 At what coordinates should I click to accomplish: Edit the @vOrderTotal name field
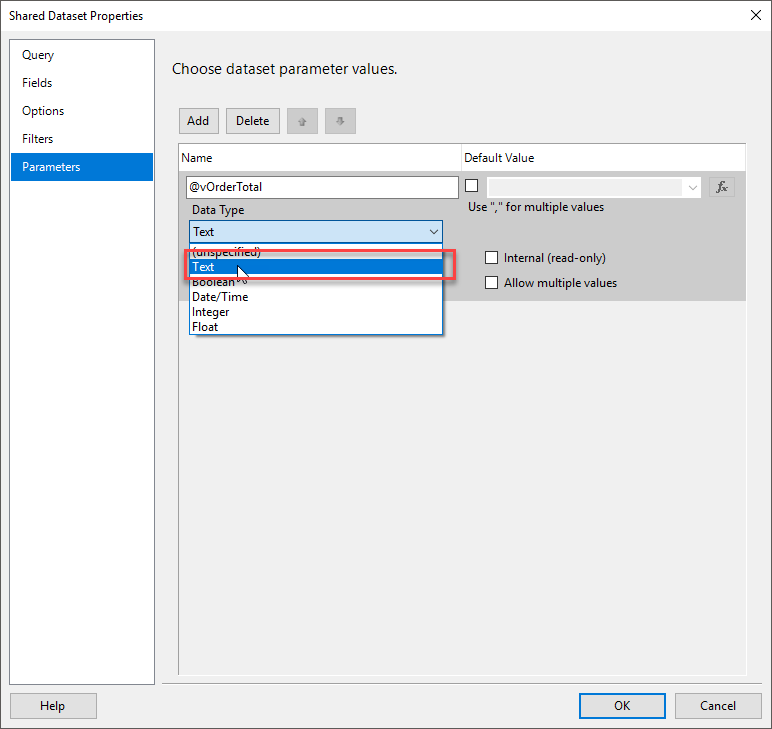pos(321,187)
